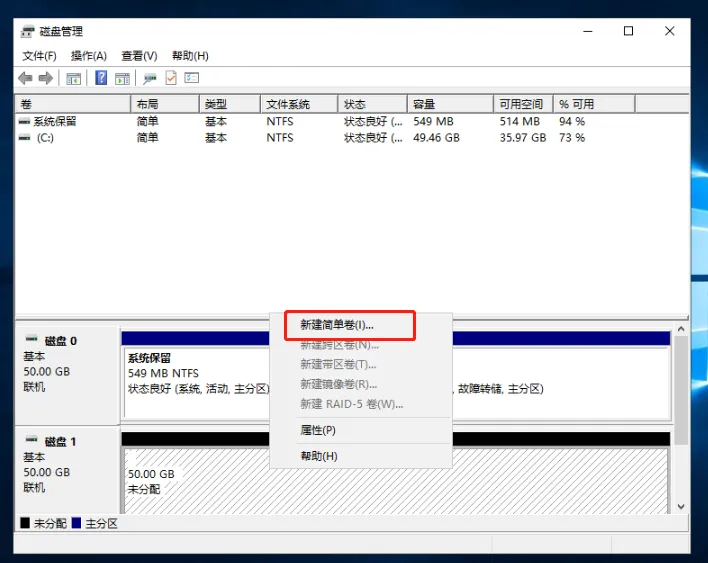This screenshot has height=563, width=708.
Task: Click the rescan disks toolbar icon
Action: (149, 78)
